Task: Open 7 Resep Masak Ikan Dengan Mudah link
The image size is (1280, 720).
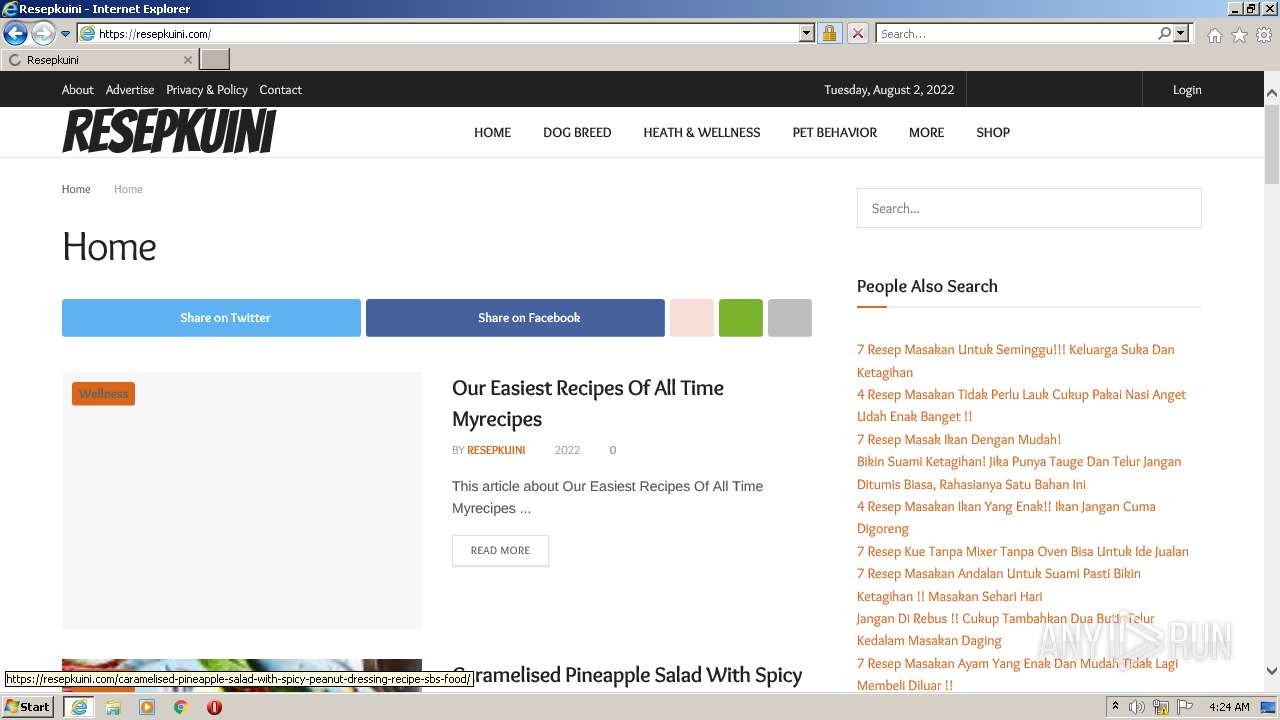Action: tap(959, 439)
